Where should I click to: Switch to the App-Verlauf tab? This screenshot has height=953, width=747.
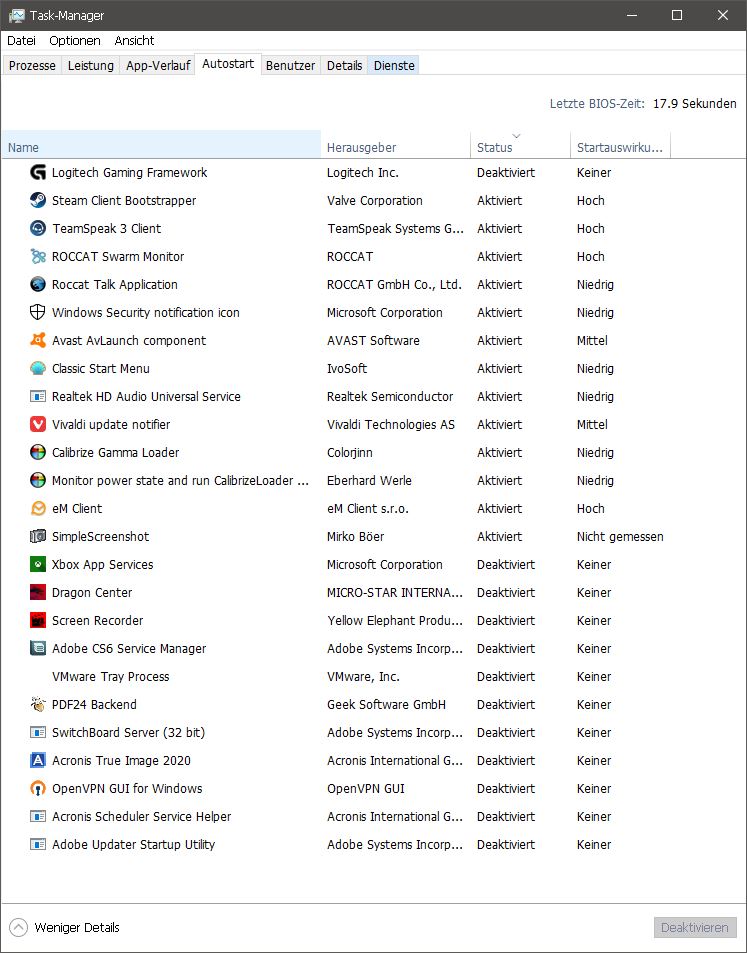point(158,66)
